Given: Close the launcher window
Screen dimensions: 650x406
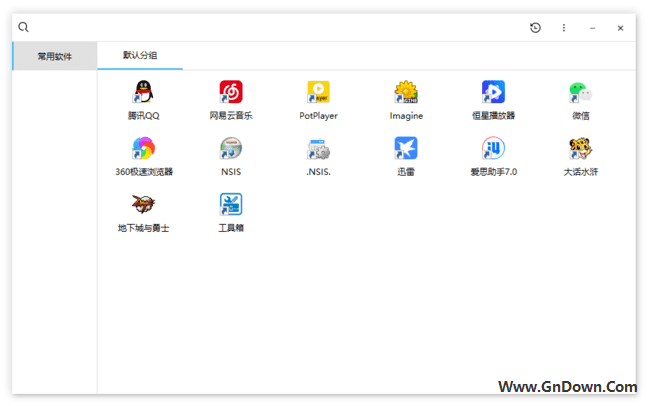Looking at the screenshot, I should tap(620, 28).
